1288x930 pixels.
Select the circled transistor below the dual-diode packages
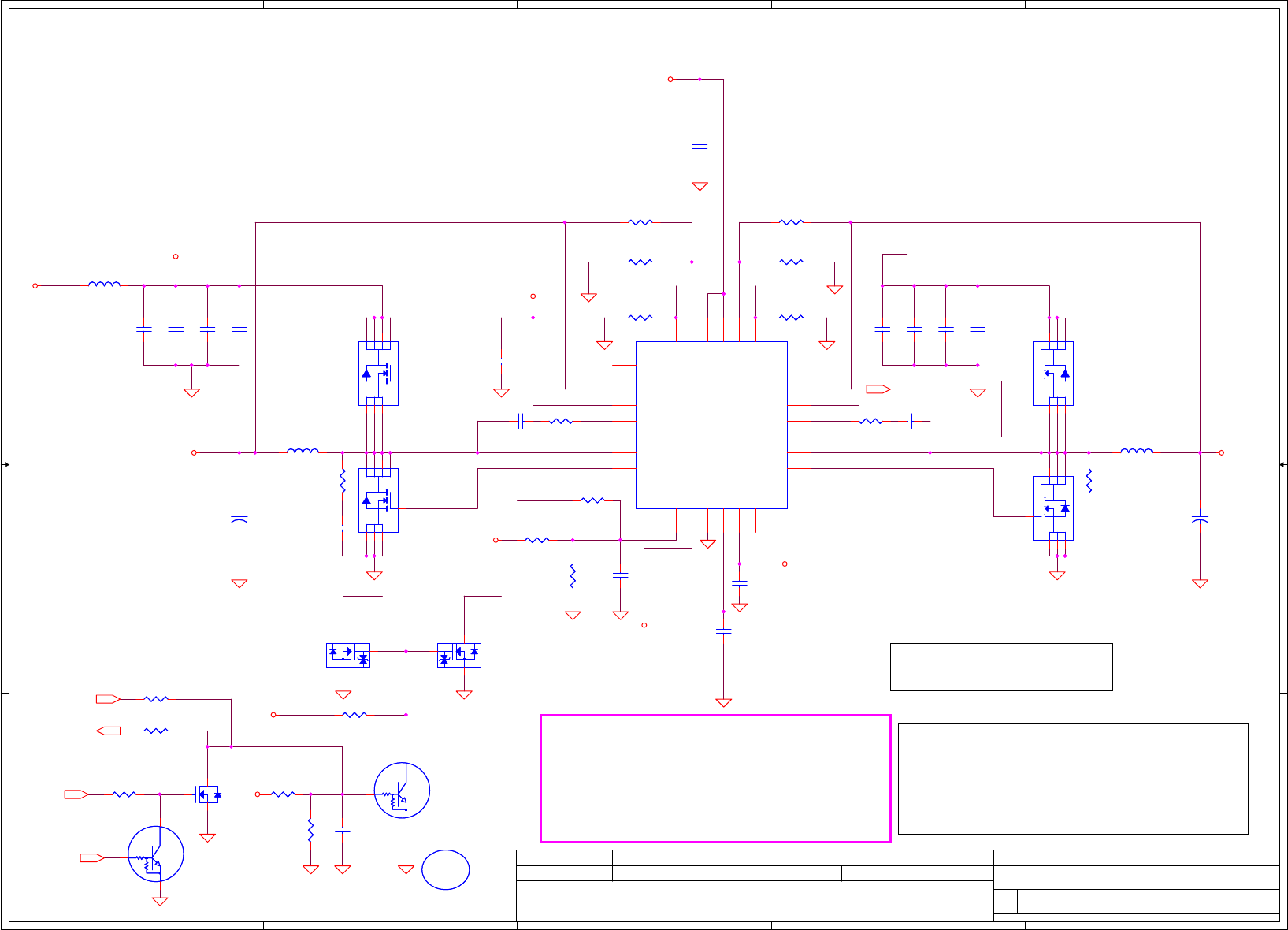[x=402, y=790]
